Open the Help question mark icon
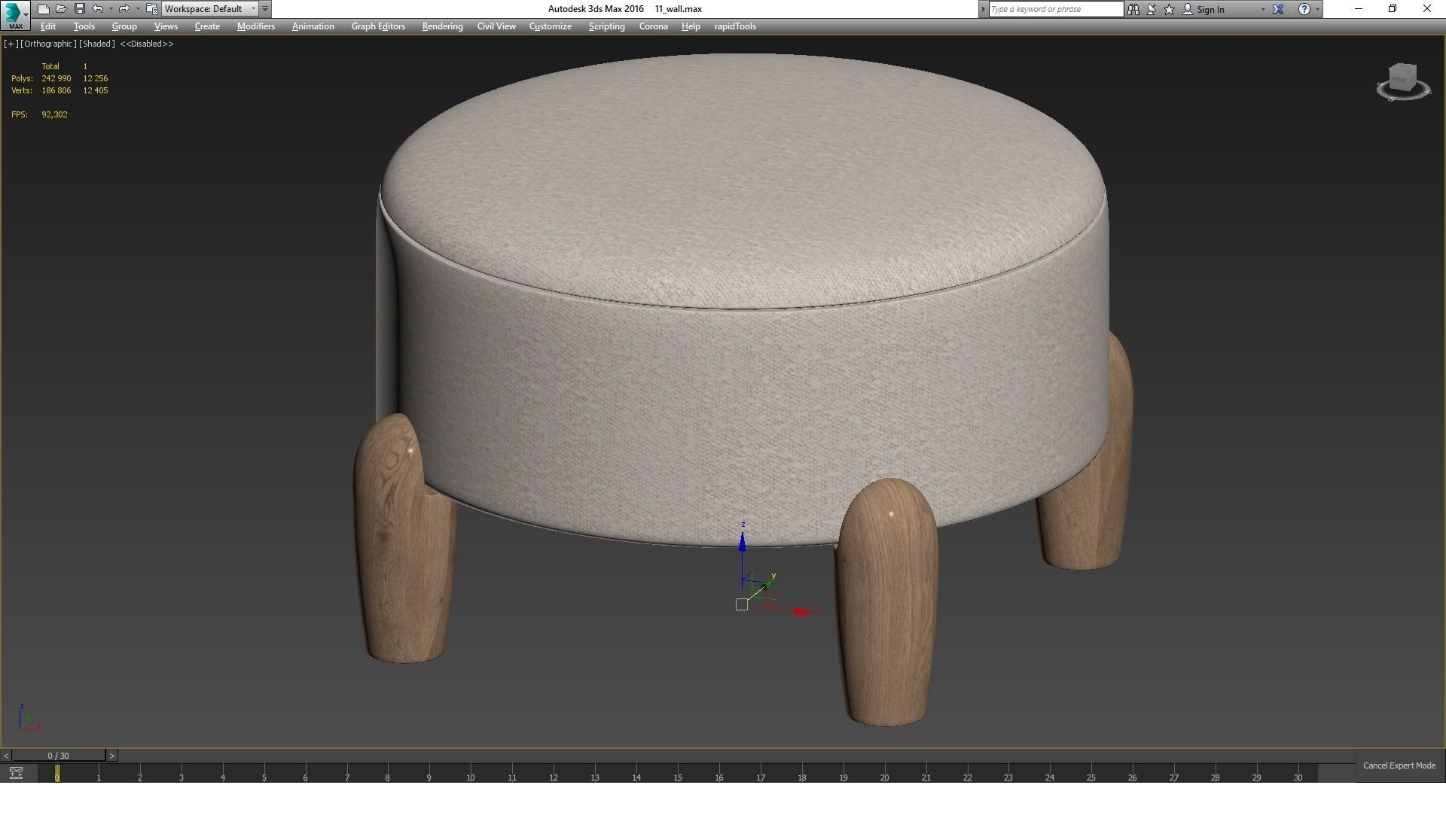Viewport: 1446px width, 840px height. [1304, 9]
